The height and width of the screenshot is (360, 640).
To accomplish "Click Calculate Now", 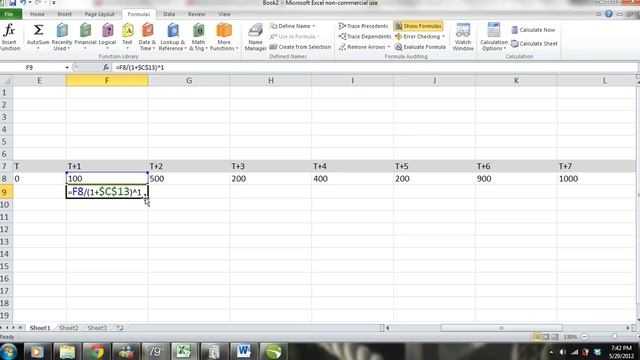I will (533, 30).
